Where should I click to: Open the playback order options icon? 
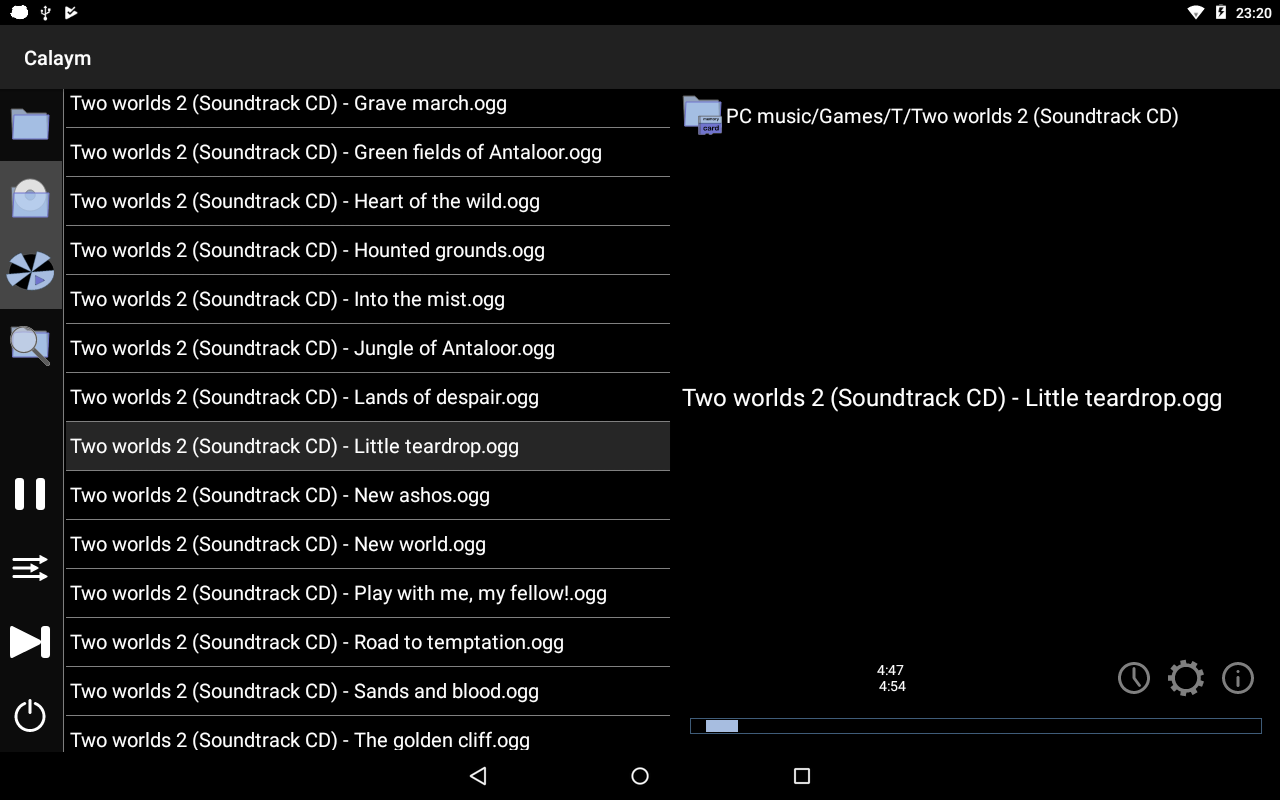[x=30, y=568]
